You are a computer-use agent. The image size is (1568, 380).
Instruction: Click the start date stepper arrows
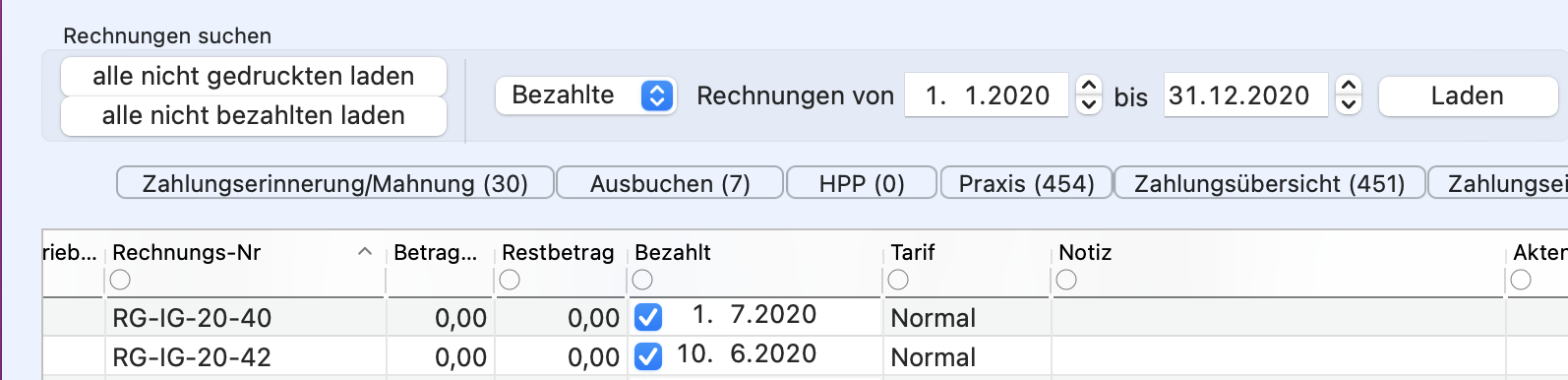click(x=1088, y=95)
